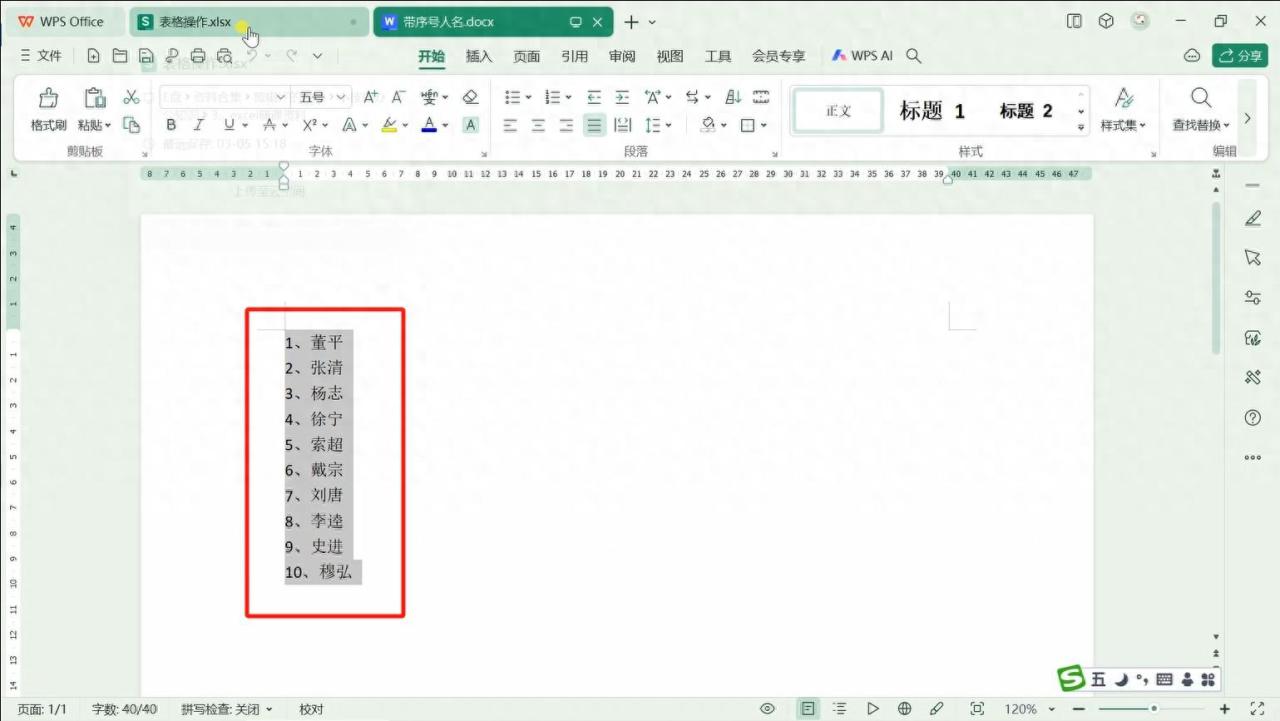Increase font size with A+ icon
This screenshot has height=721, width=1280.
(x=370, y=97)
